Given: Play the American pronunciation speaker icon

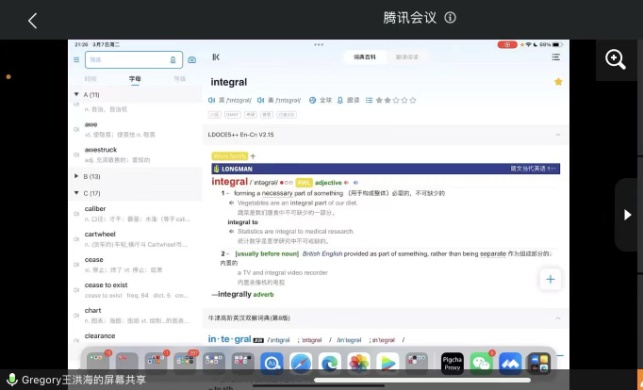Looking at the screenshot, I should coord(261,100).
